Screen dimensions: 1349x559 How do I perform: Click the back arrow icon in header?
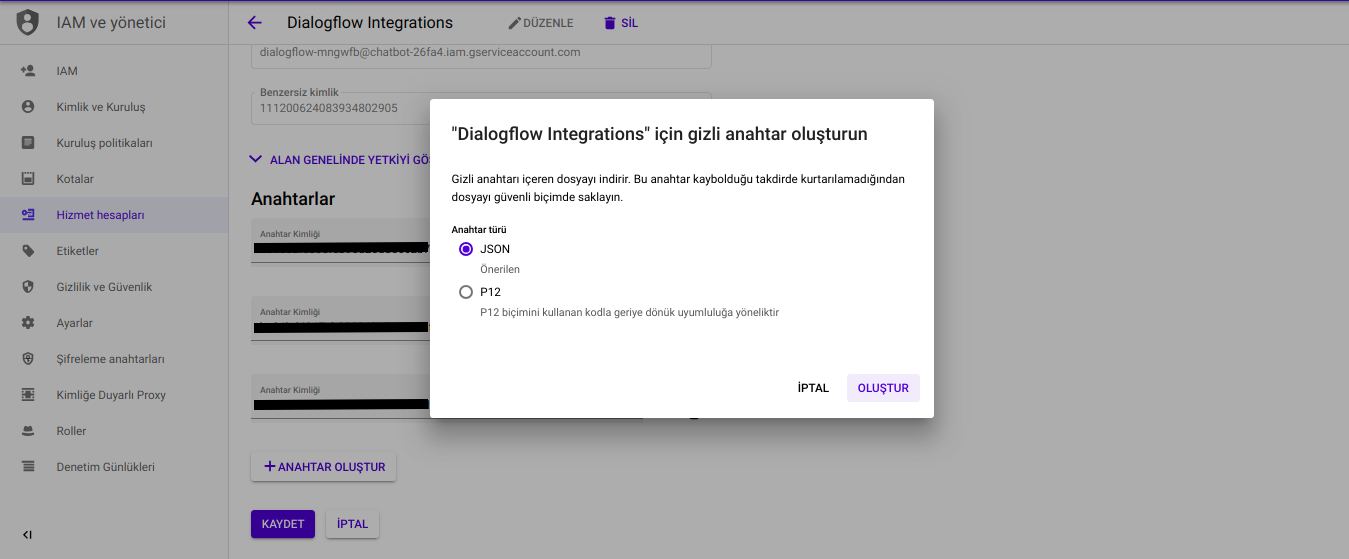254,23
